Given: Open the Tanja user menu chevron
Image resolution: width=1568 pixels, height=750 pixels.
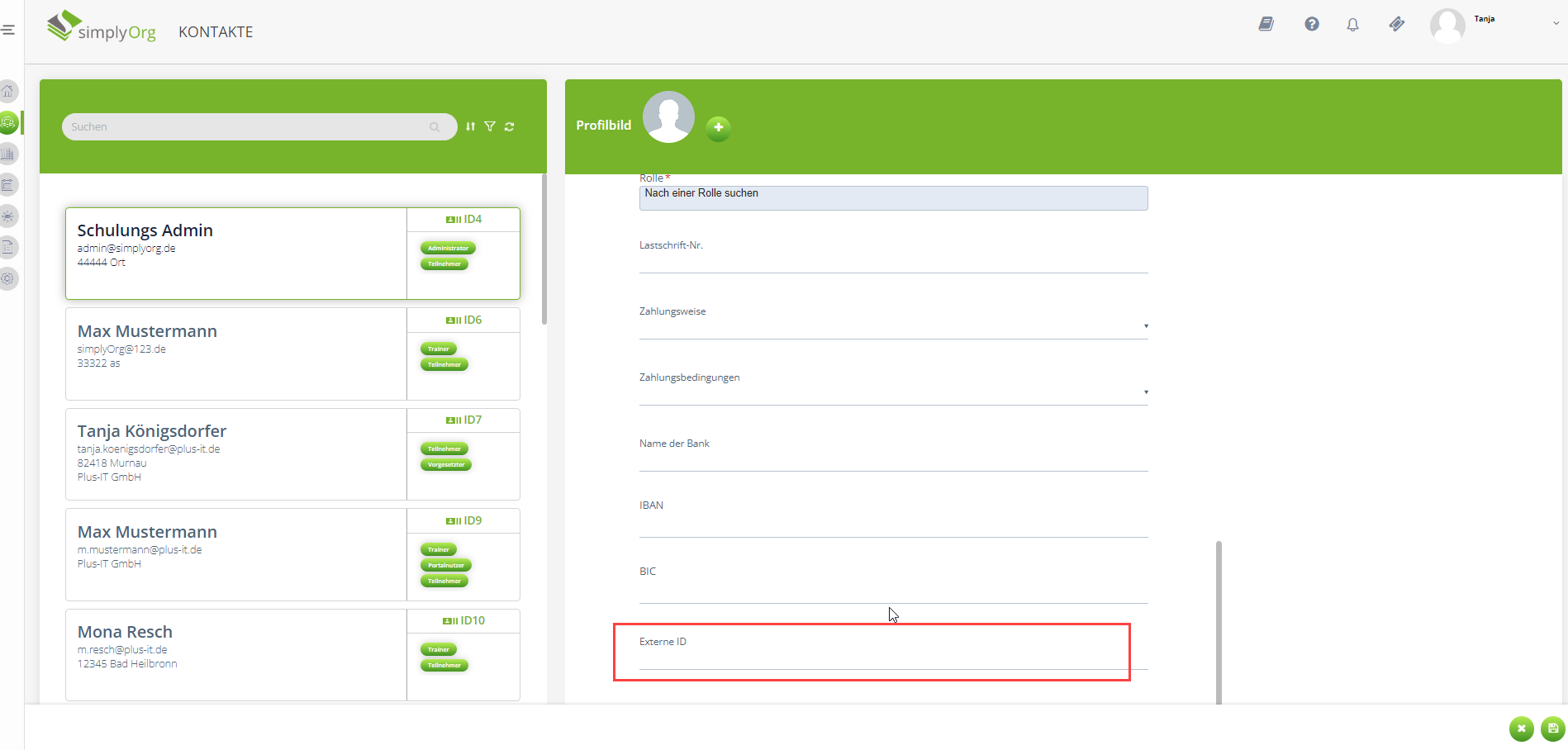Looking at the screenshot, I should pyautogui.click(x=1556, y=23).
